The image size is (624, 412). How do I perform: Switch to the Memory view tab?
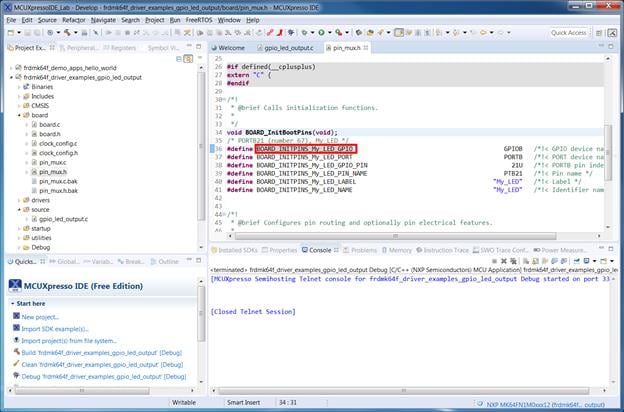[399, 250]
